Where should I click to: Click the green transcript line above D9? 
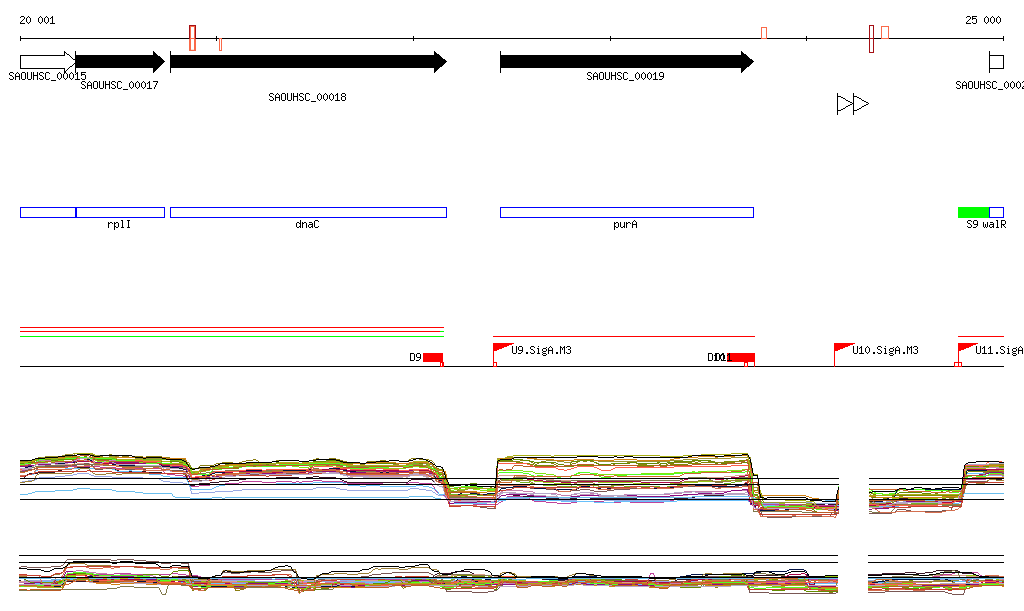pos(232,336)
